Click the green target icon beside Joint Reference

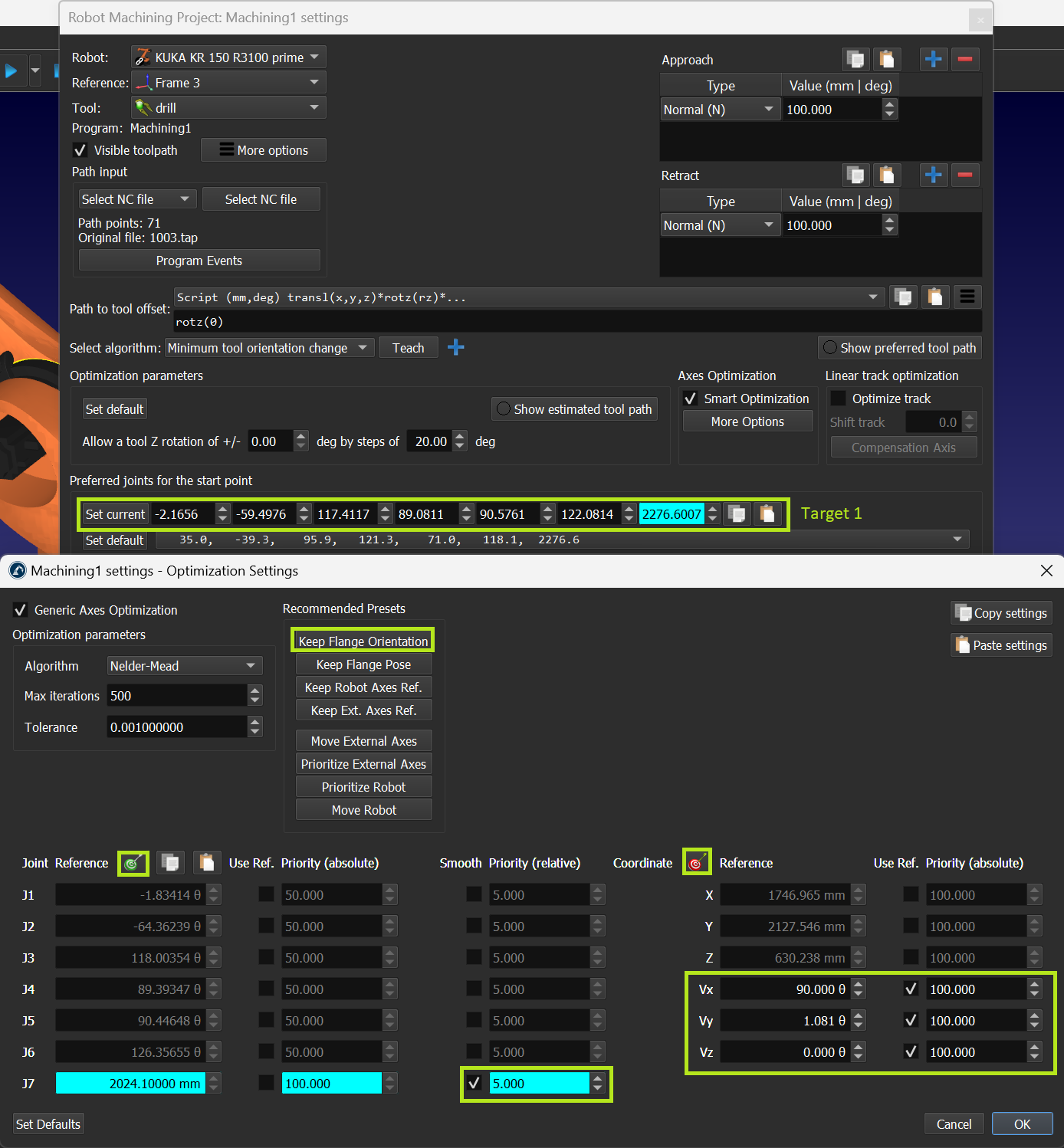(133, 863)
